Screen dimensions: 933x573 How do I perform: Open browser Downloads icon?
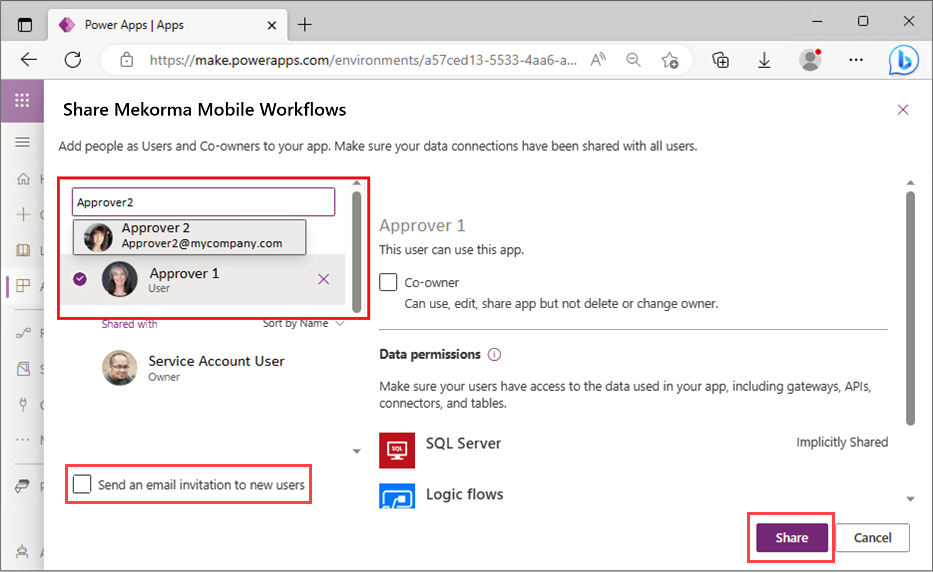coord(764,60)
